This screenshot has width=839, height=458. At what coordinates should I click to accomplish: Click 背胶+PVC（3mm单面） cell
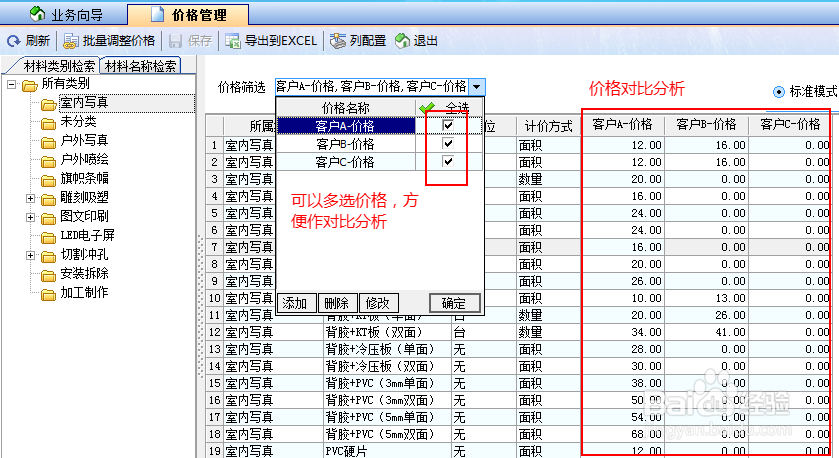[x=388, y=383]
